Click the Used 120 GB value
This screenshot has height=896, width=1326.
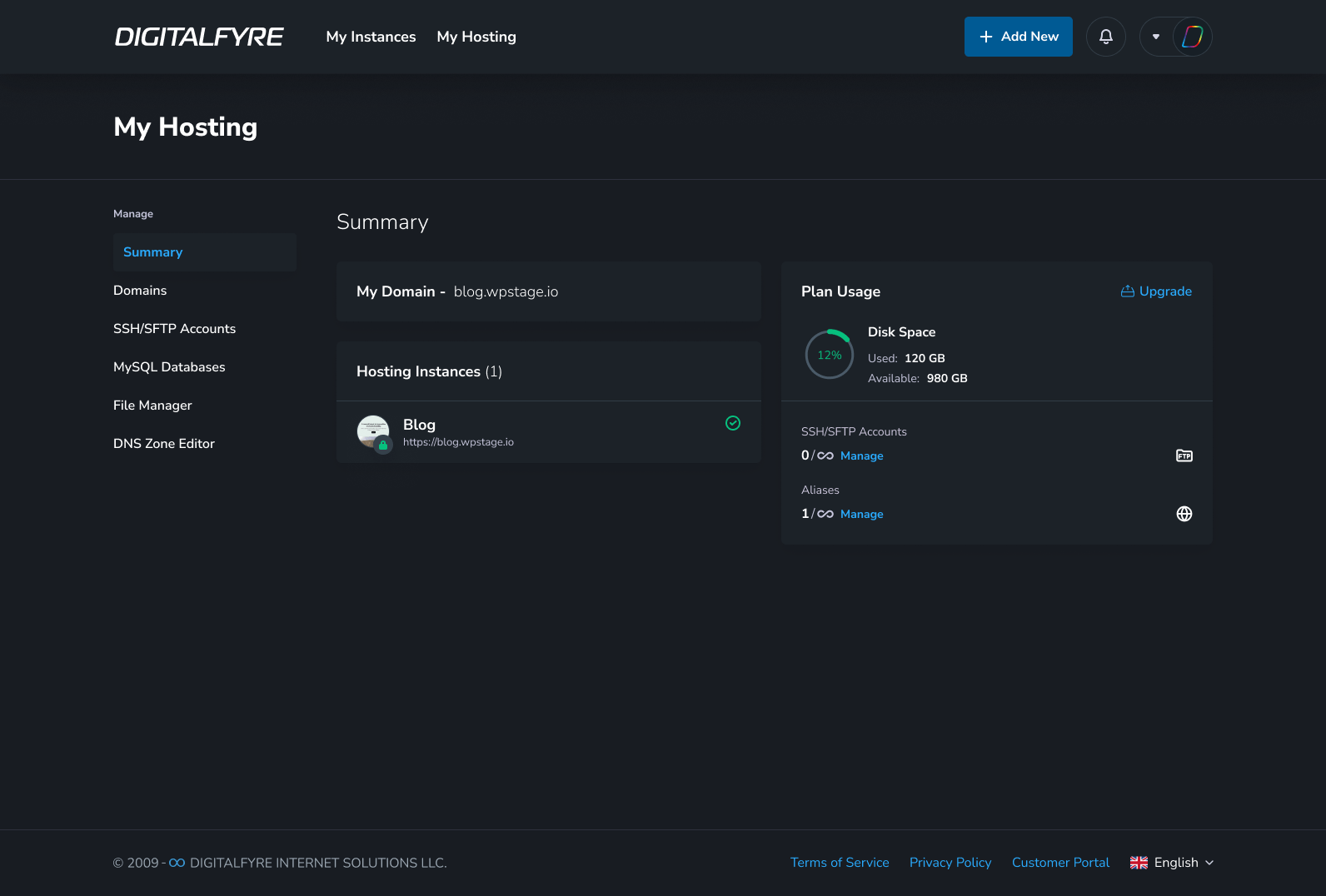pyautogui.click(x=925, y=358)
